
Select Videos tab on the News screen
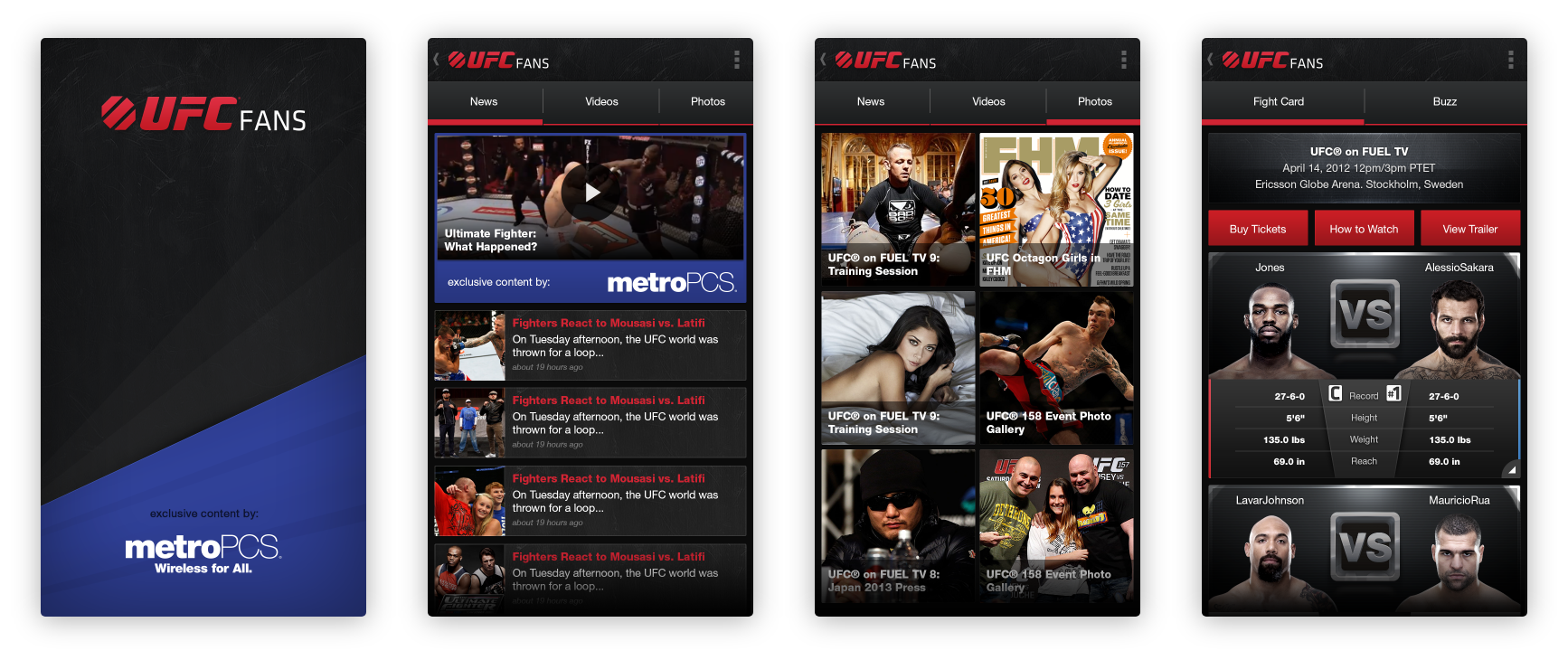(601, 102)
